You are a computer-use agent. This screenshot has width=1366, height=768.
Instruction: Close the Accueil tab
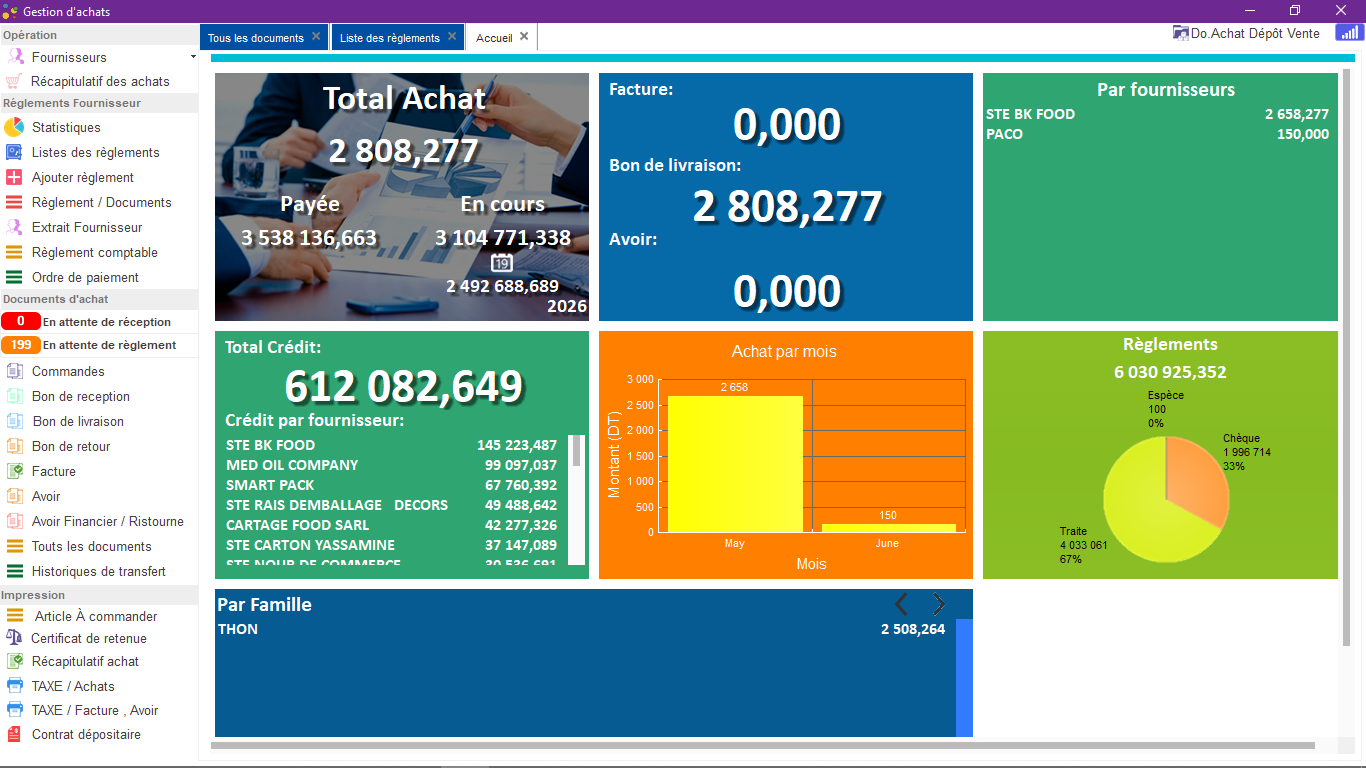524,37
